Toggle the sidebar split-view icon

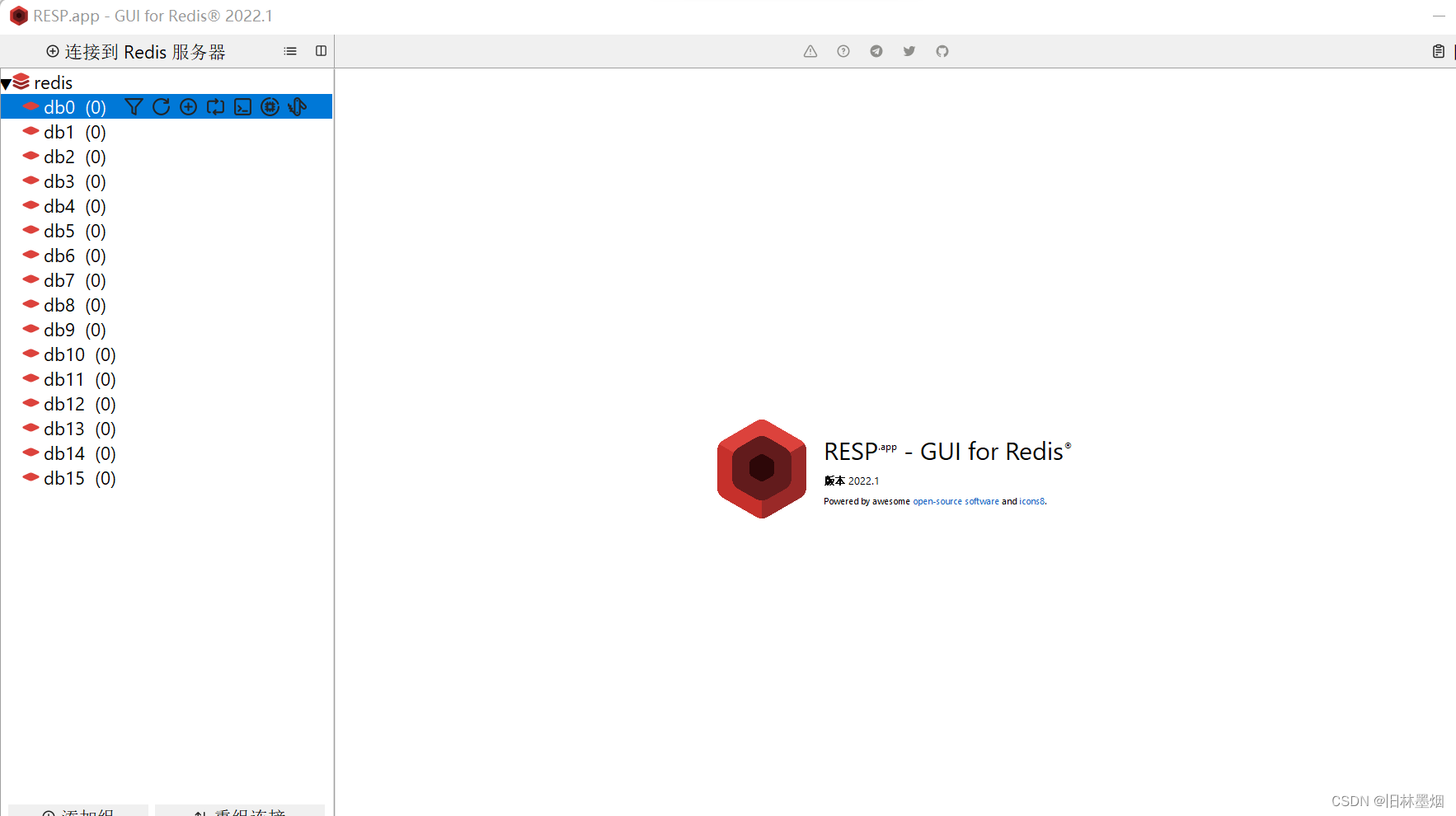[321, 51]
